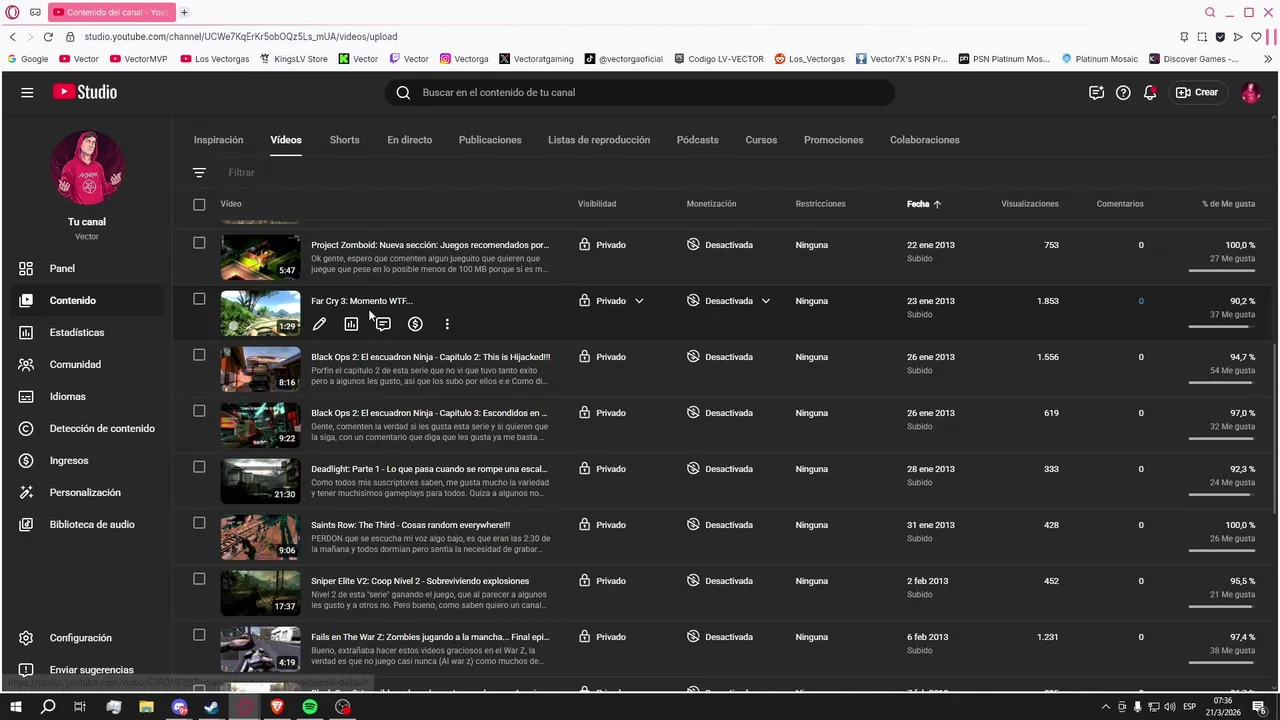Viewport: 1280px width, 720px height.
Task: Open Black Ops 2 Capitulo 2 video title
Action: point(430,357)
